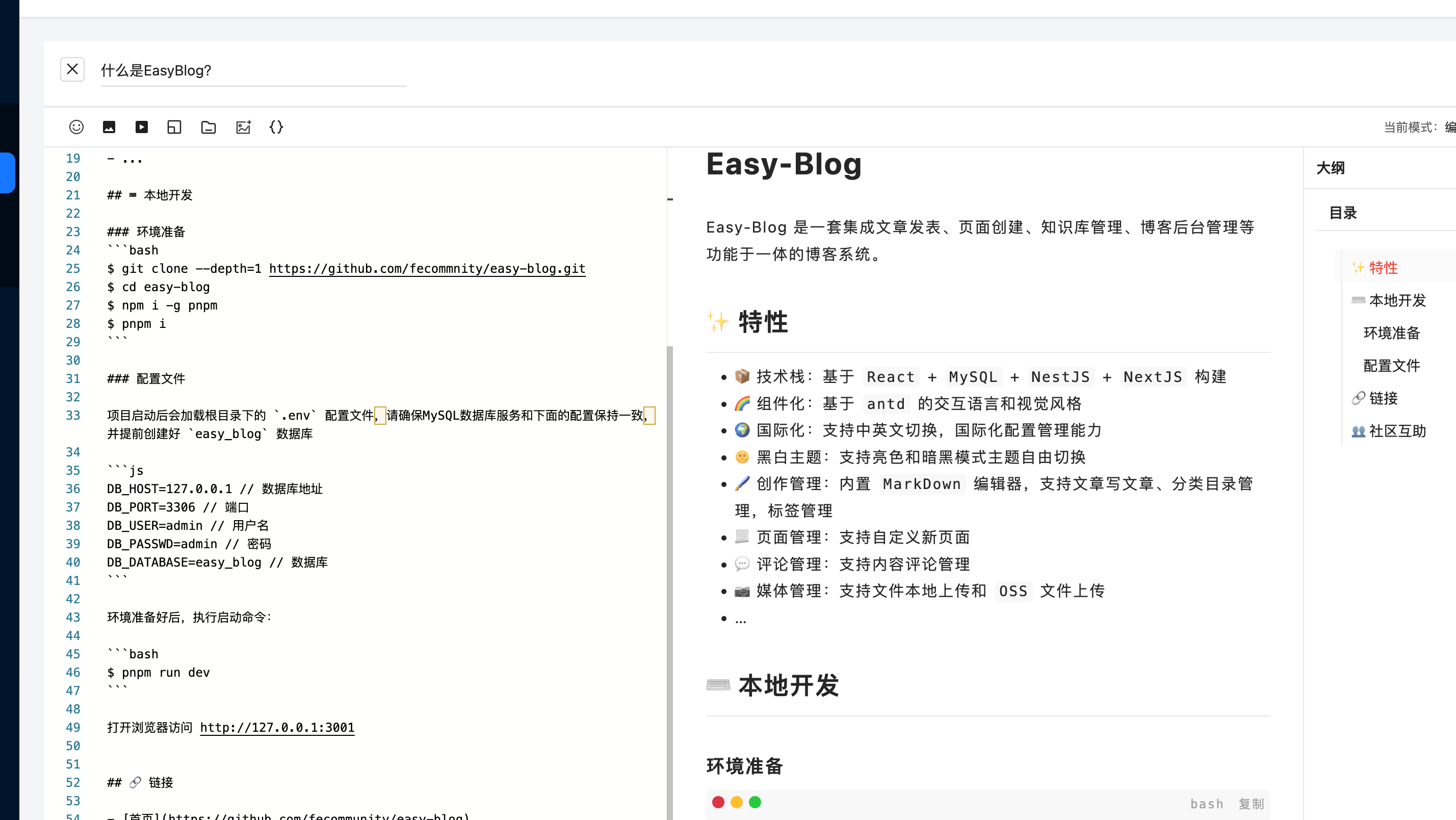The width and height of the screenshot is (1456, 820).
Task: Jump to '社区互助' in the outline
Action: coord(1397,431)
